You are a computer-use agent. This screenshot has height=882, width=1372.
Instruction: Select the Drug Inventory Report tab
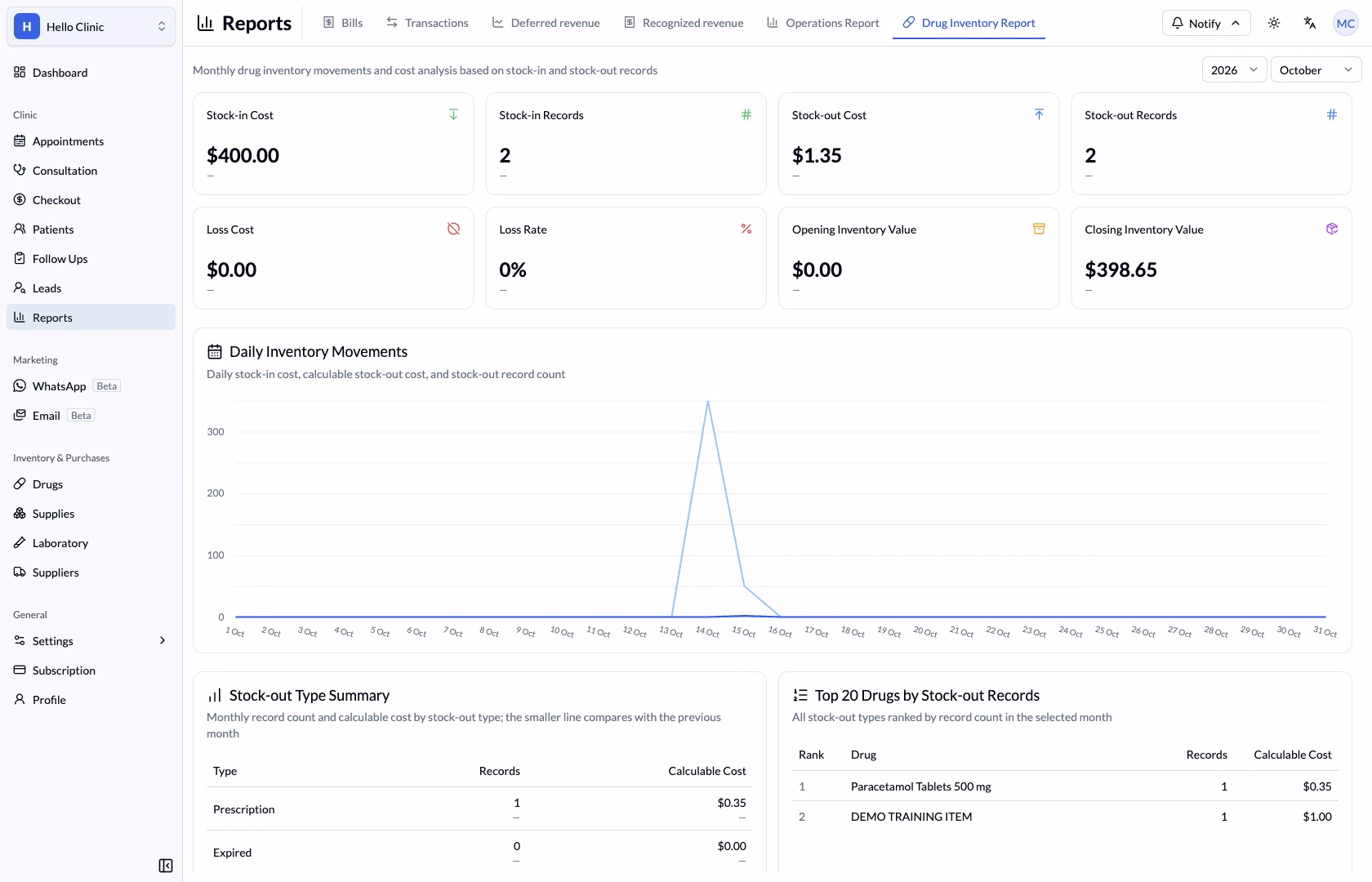[969, 23]
